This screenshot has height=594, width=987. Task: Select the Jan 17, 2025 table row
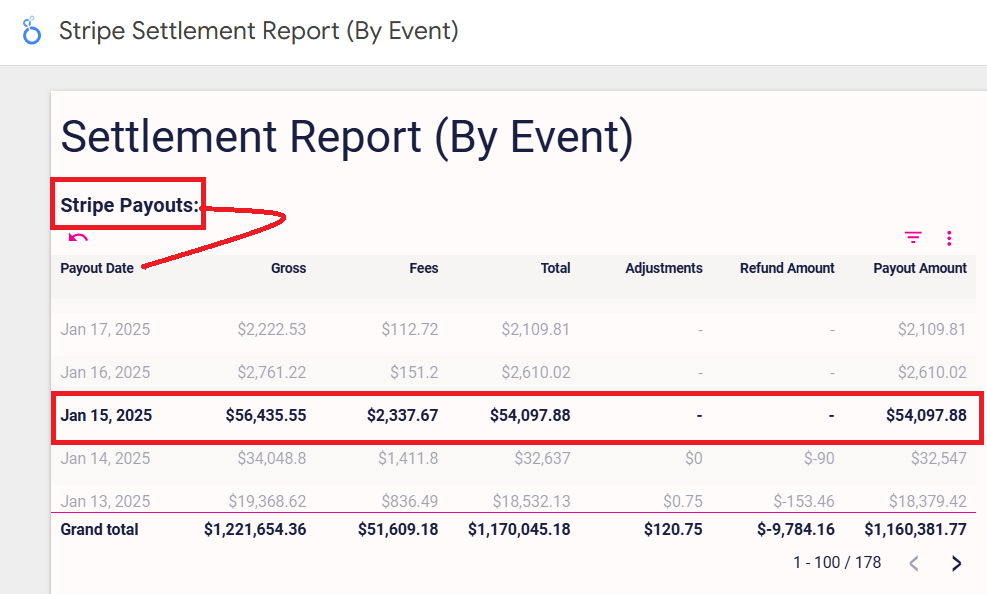tap(500, 329)
